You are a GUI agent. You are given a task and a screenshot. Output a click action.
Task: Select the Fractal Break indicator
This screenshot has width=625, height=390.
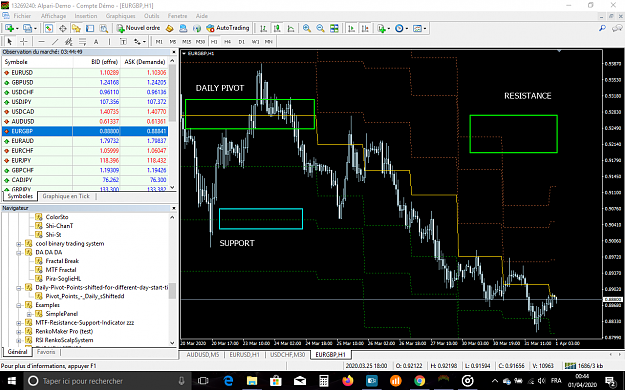[x=62, y=261]
